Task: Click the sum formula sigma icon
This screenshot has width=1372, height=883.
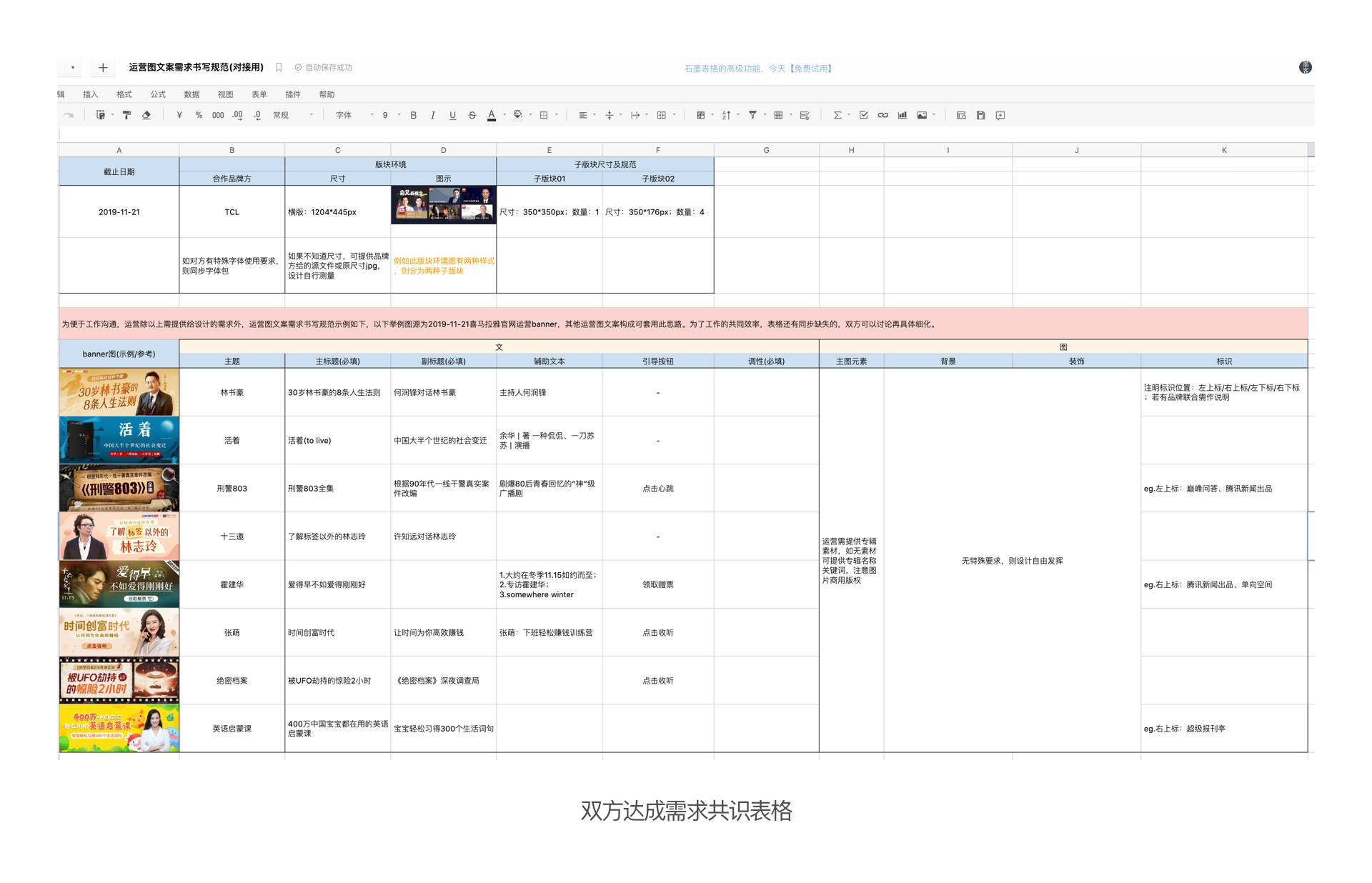Action: click(837, 115)
